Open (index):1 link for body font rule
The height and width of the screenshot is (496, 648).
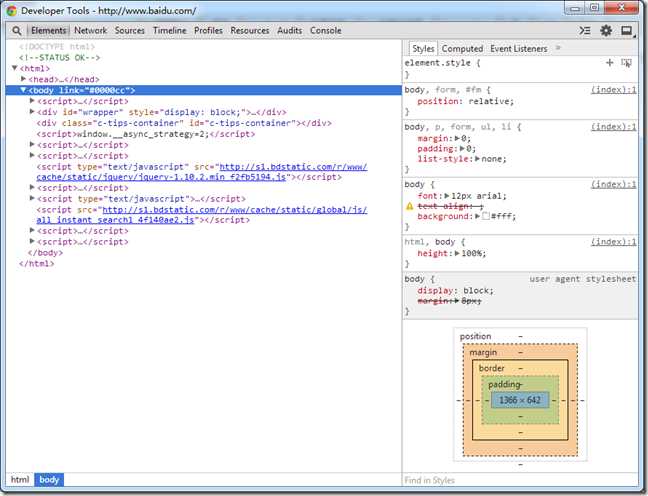tap(613, 184)
